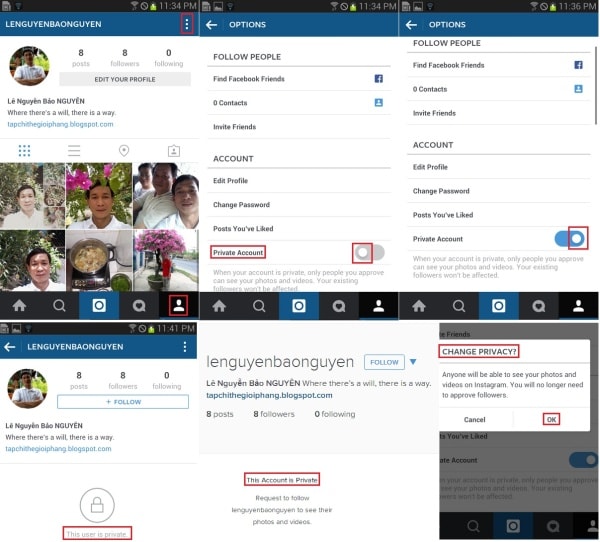
Task: Tap the activity heart icon in first screen's bottom bar
Action: click(x=139, y=306)
